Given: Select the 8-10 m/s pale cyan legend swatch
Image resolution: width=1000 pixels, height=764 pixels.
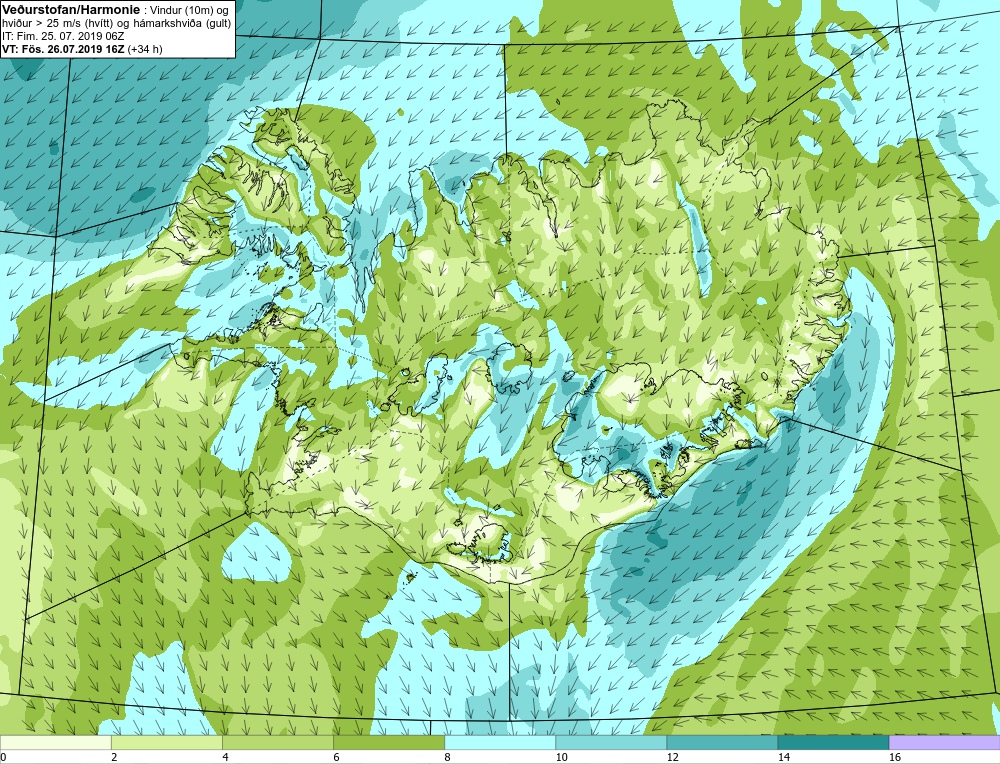Looking at the screenshot, I should point(499,742).
